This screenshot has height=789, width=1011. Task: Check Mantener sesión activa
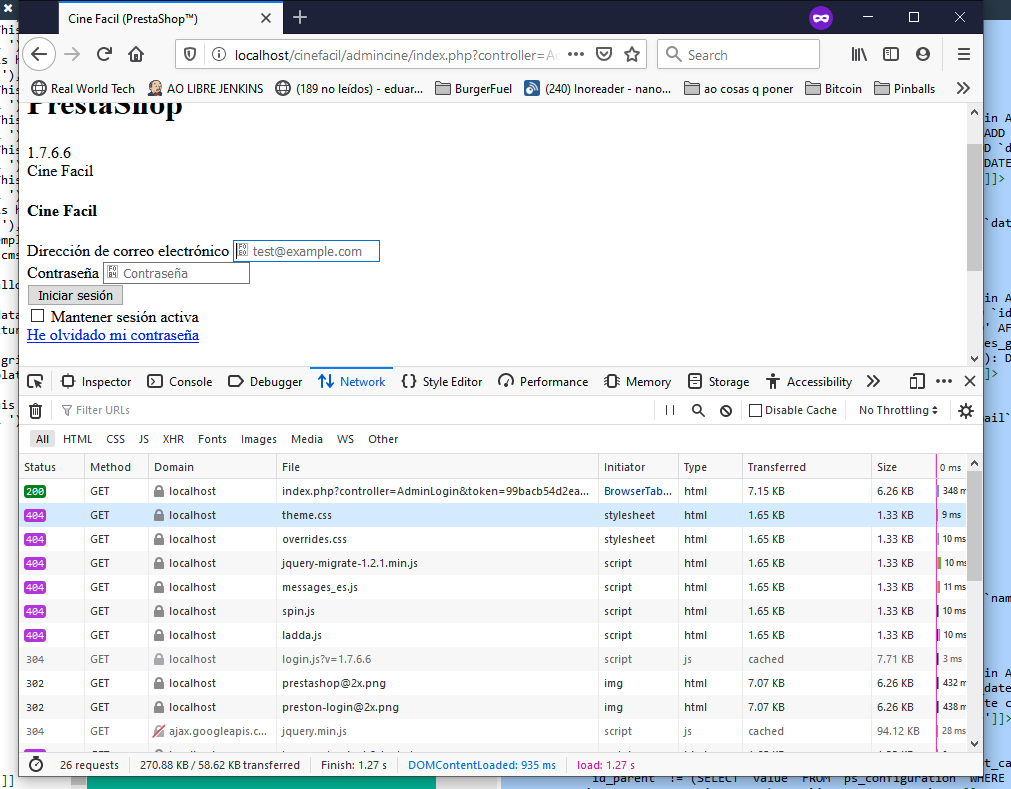pos(38,316)
